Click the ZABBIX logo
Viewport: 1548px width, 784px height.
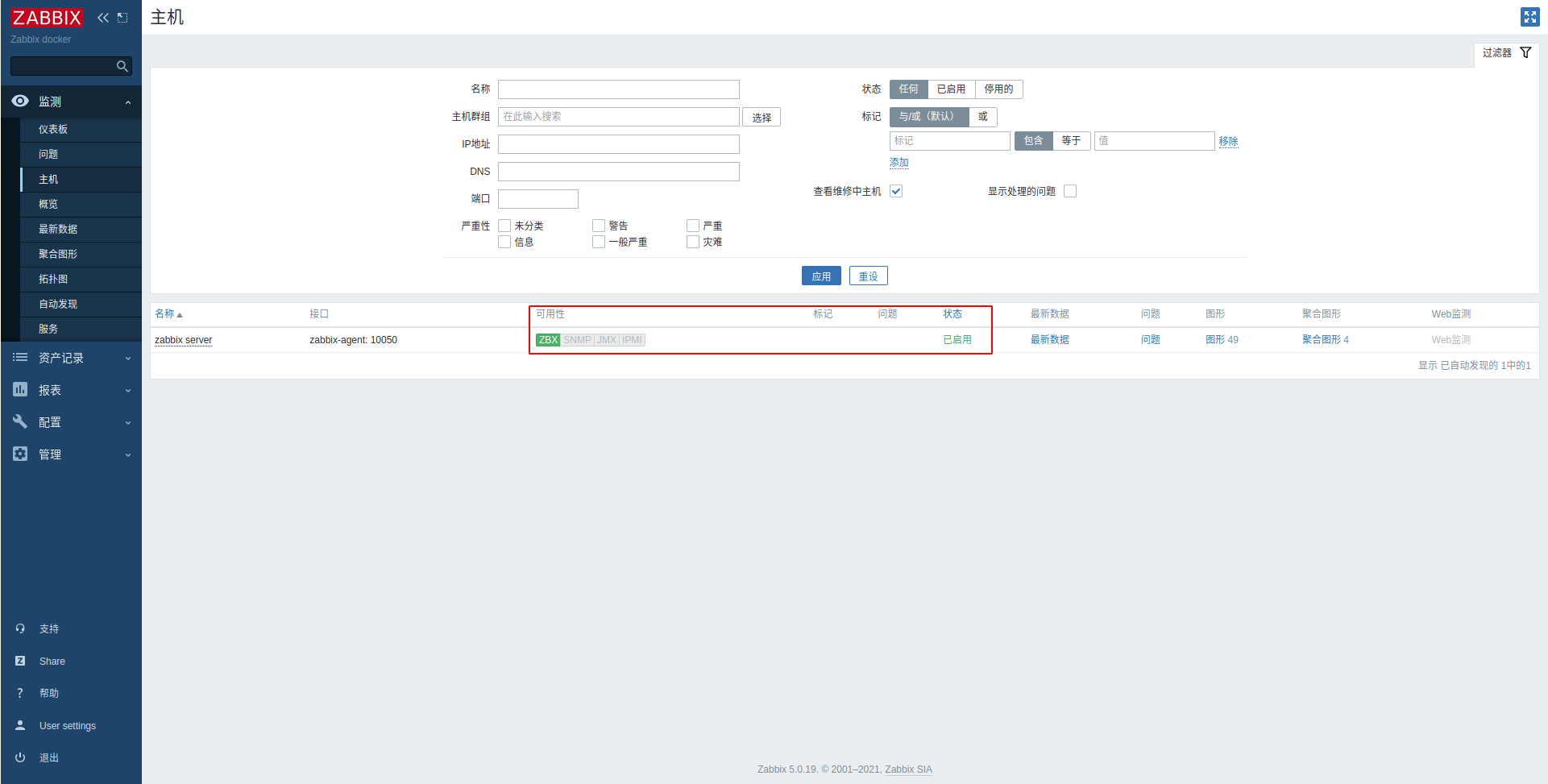tap(47, 18)
